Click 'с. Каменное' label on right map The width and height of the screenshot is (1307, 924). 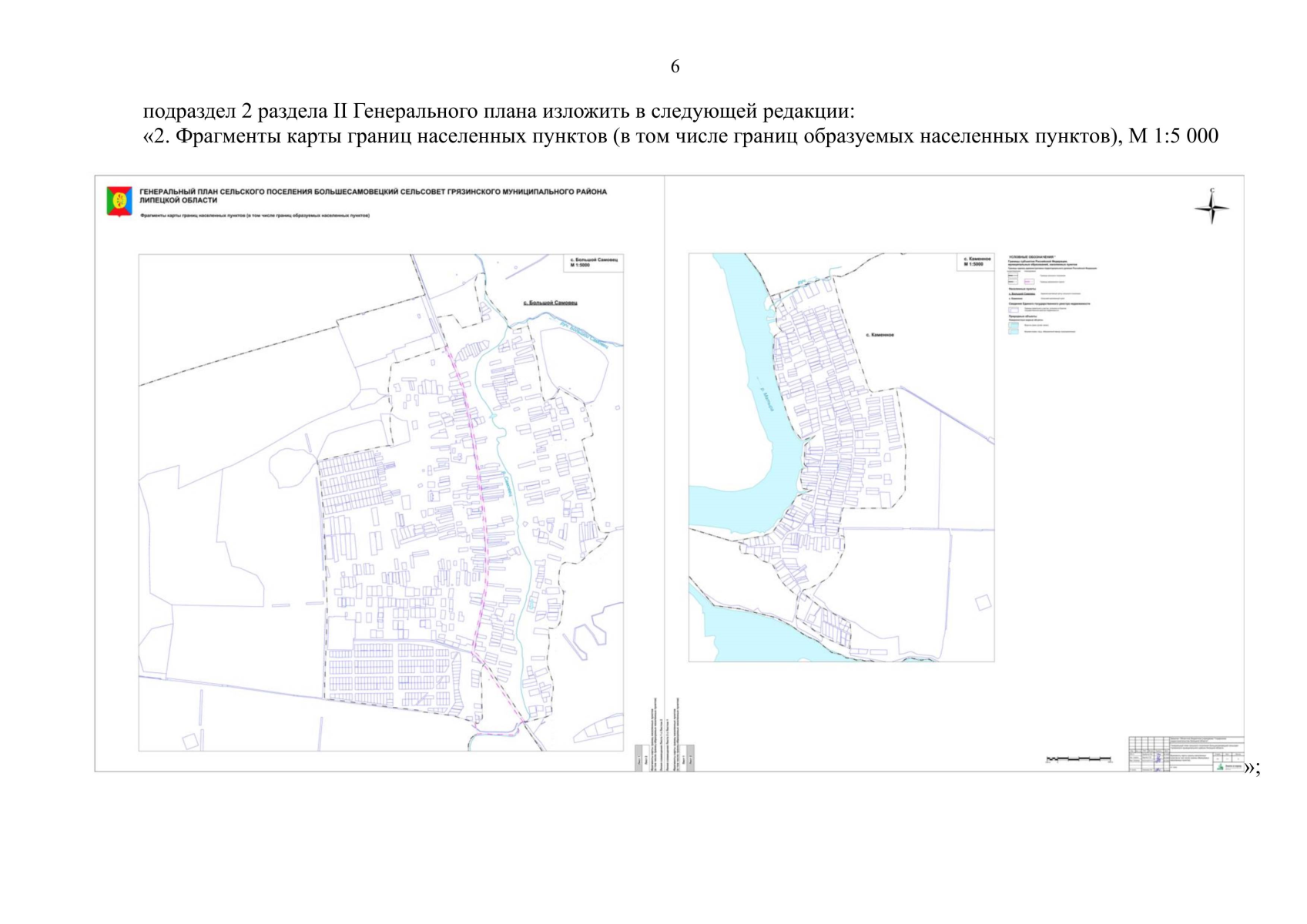[x=879, y=335]
